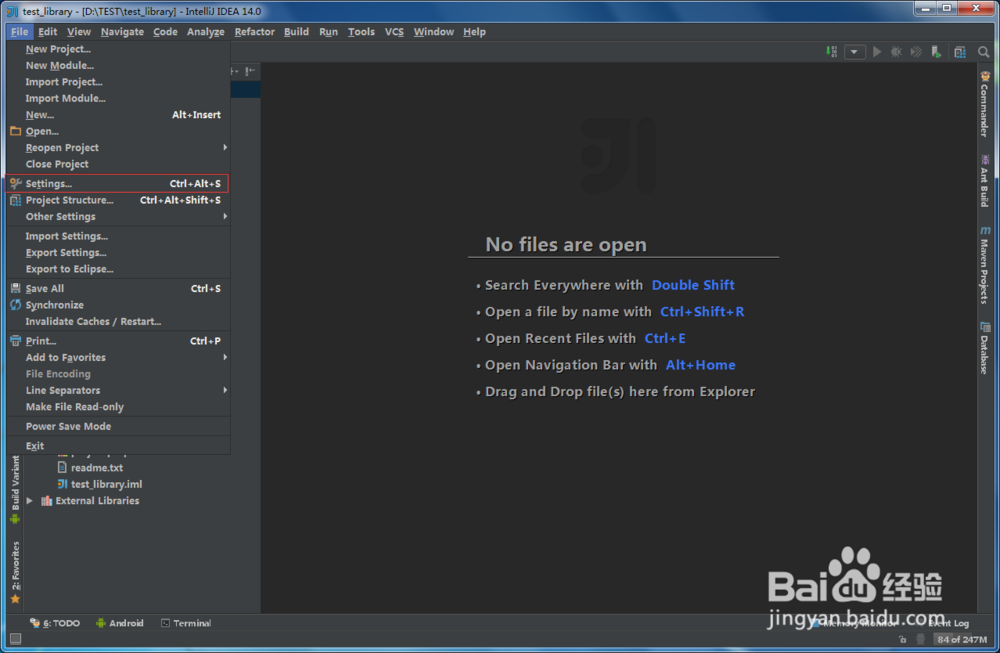This screenshot has height=653, width=1000.
Task: Open the Terminal tool window
Action: click(x=186, y=623)
